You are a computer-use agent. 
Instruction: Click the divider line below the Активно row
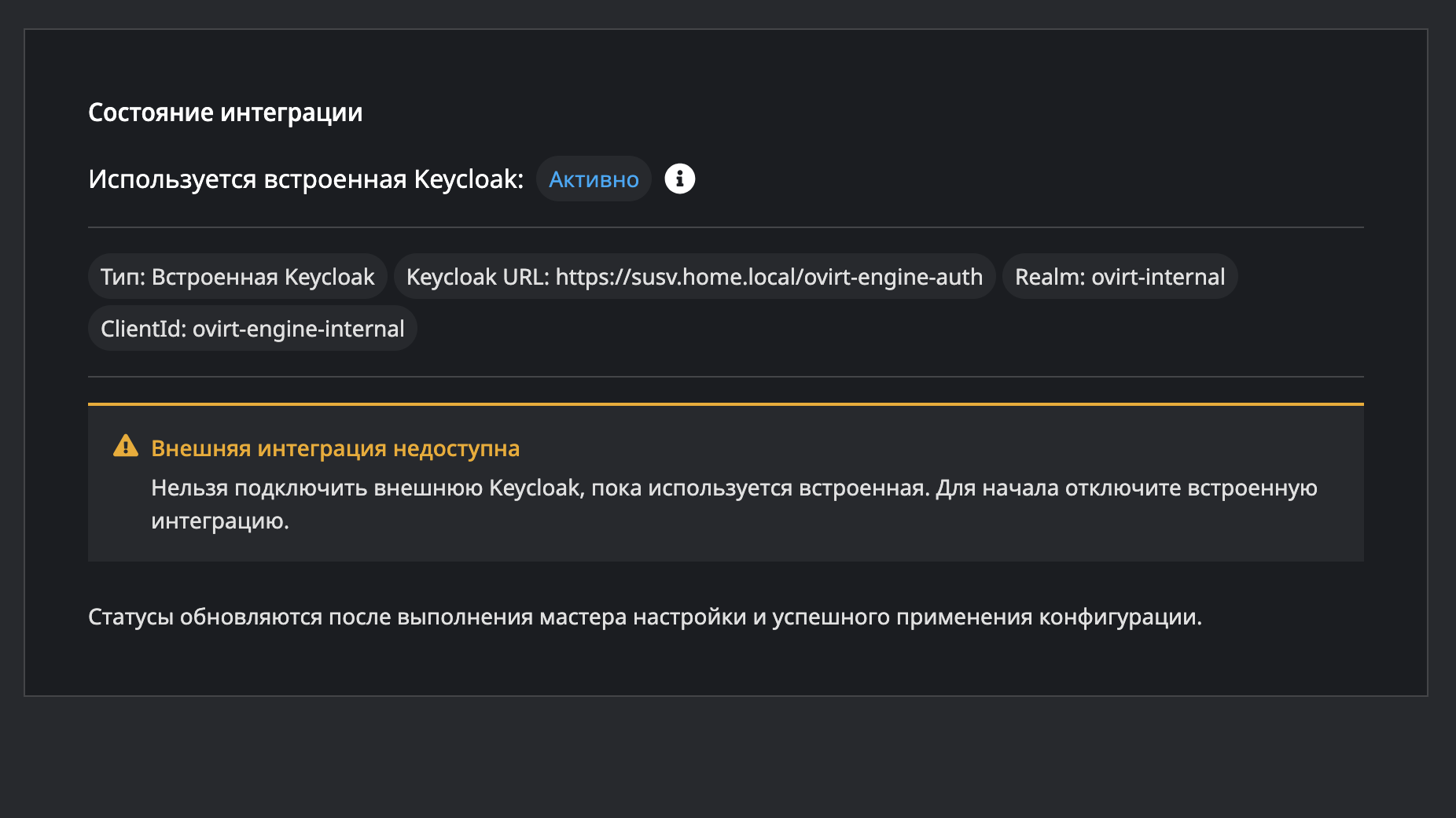tap(725, 227)
